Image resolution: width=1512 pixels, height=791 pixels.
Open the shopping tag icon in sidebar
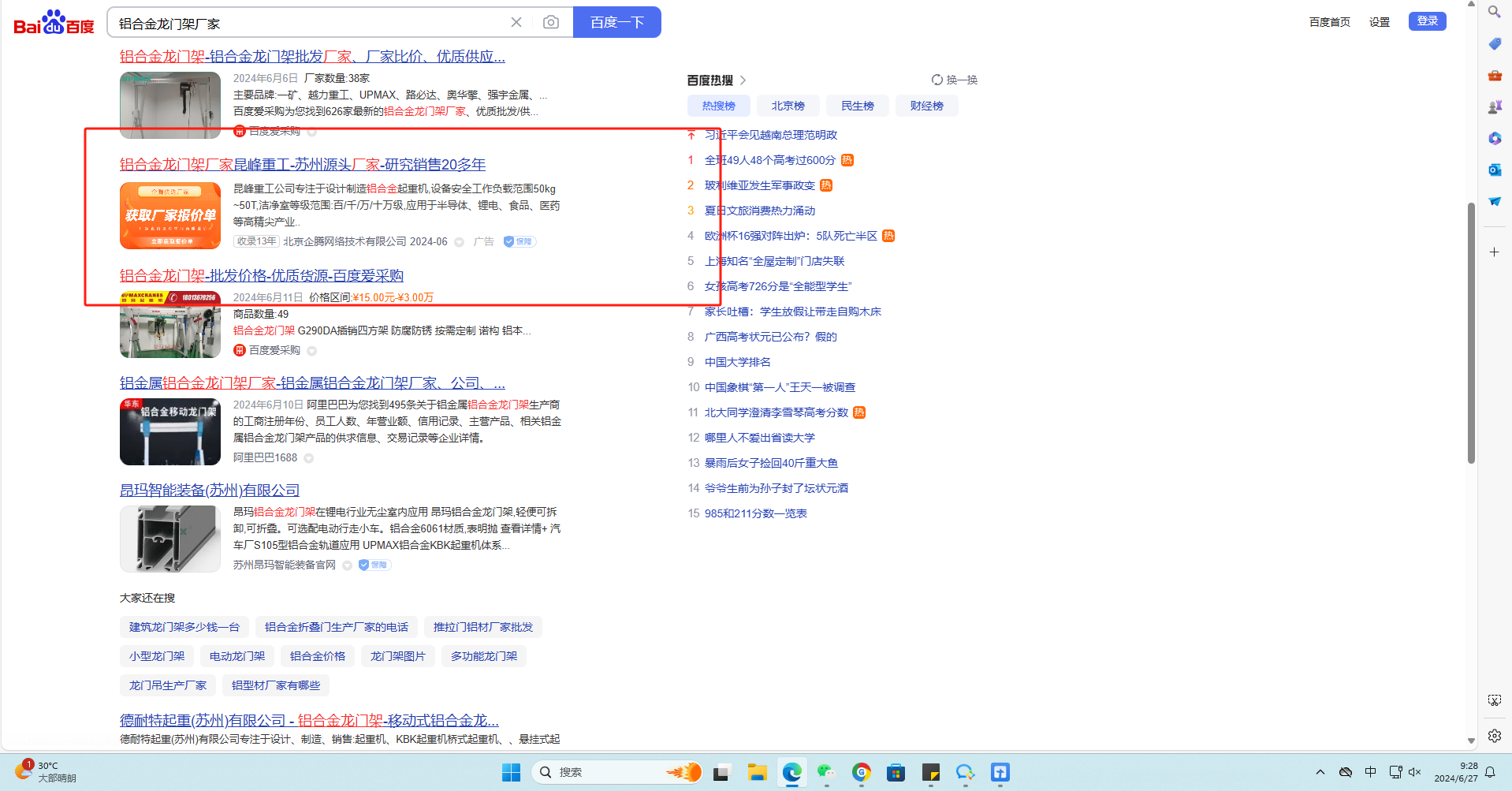point(1494,44)
